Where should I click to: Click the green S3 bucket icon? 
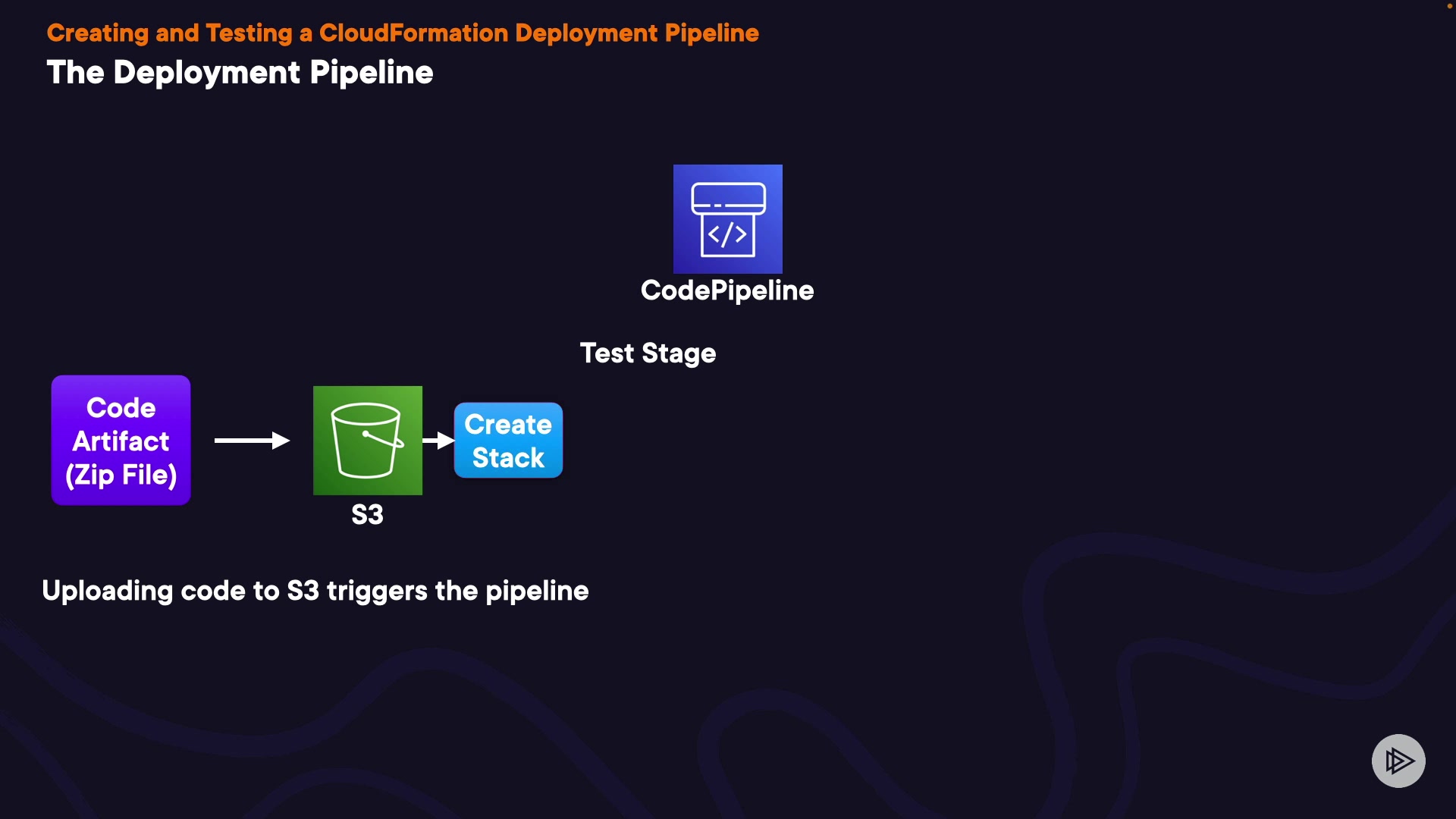[367, 440]
